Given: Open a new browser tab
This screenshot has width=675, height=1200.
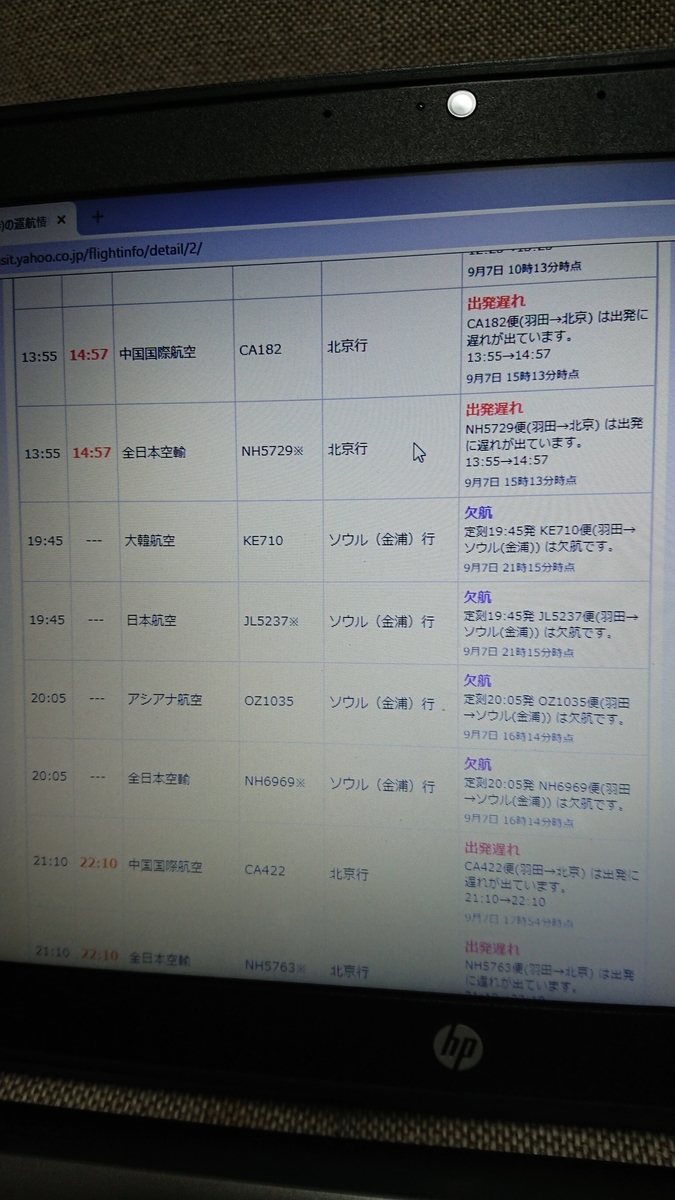Looking at the screenshot, I should 97,216.
